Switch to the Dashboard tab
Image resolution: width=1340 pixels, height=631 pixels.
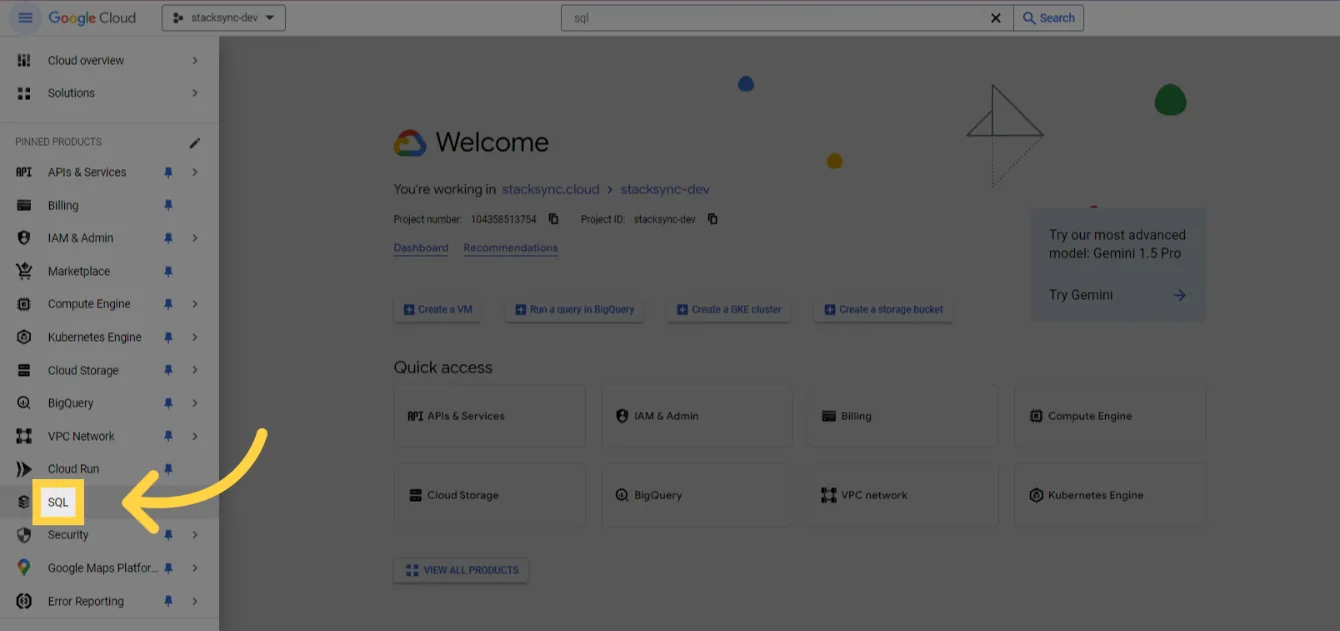tap(421, 248)
